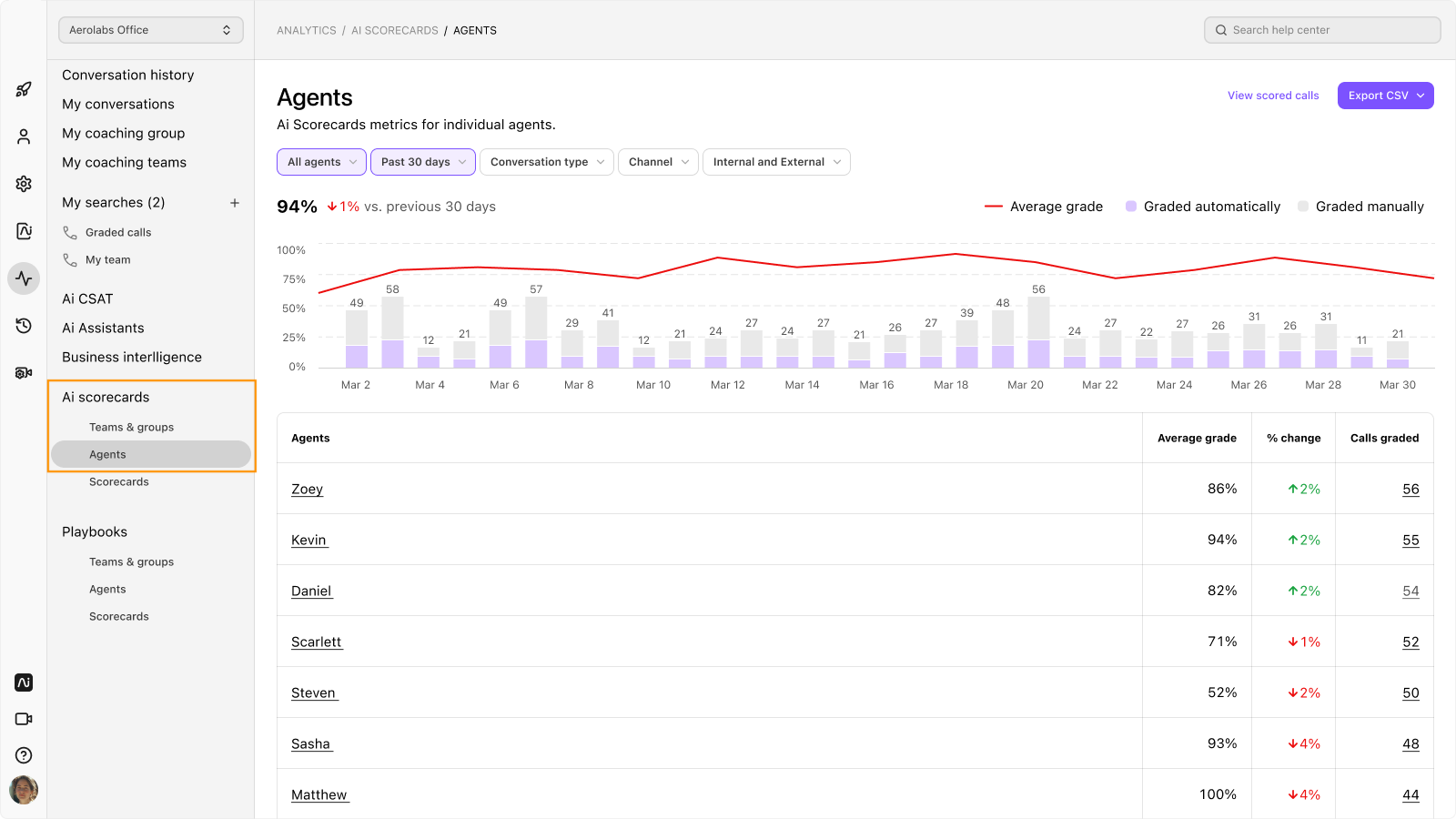Click the % change column header
The width and height of the screenshot is (1456, 819).
(x=1293, y=439)
